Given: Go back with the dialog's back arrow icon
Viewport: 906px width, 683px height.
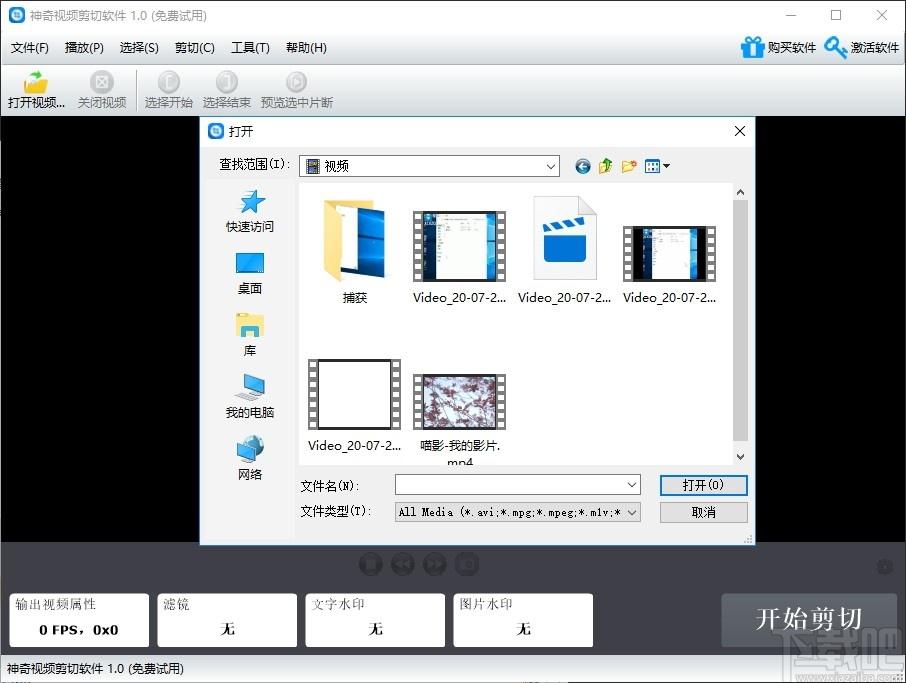Looking at the screenshot, I should pyautogui.click(x=583, y=166).
